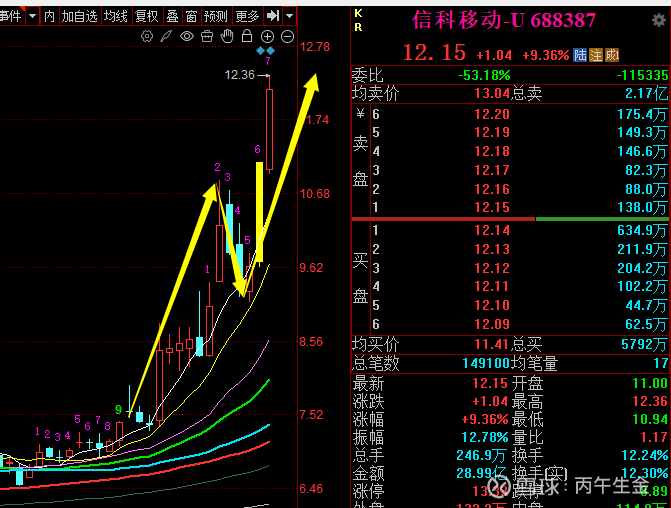This screenshot has width=671, height=508.
Task: Click the 振幅 value 12.78%
Action: (485, 437)
